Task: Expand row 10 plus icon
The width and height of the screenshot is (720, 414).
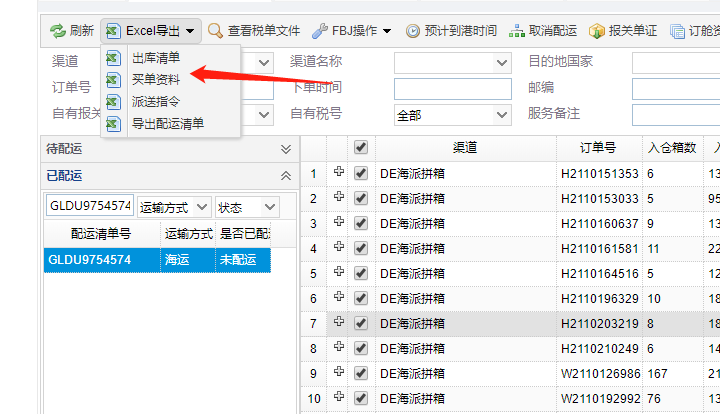Action: pos(339,397)
